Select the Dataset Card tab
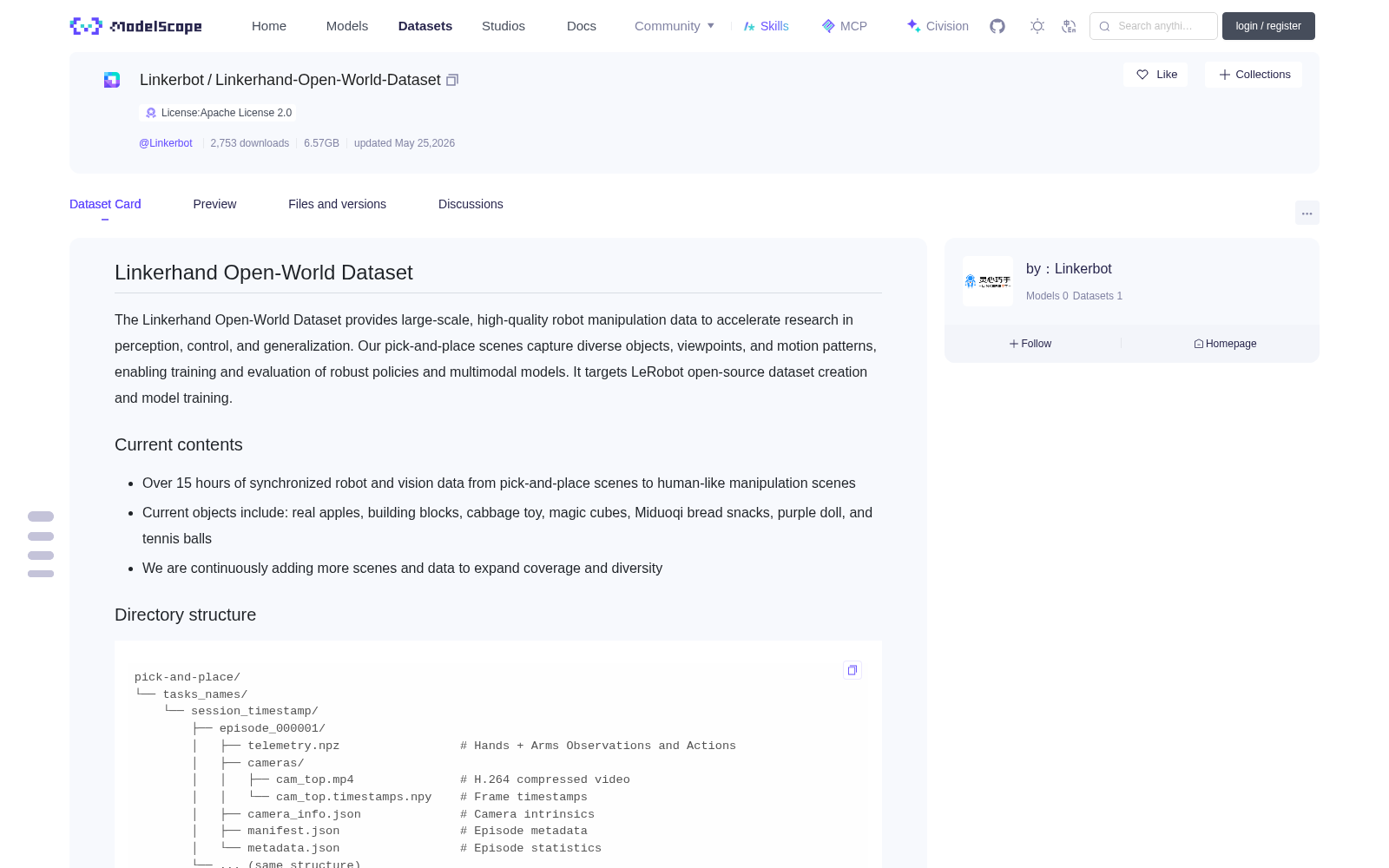The width and height of the screenshot is (1389, 868). (105, 204)
